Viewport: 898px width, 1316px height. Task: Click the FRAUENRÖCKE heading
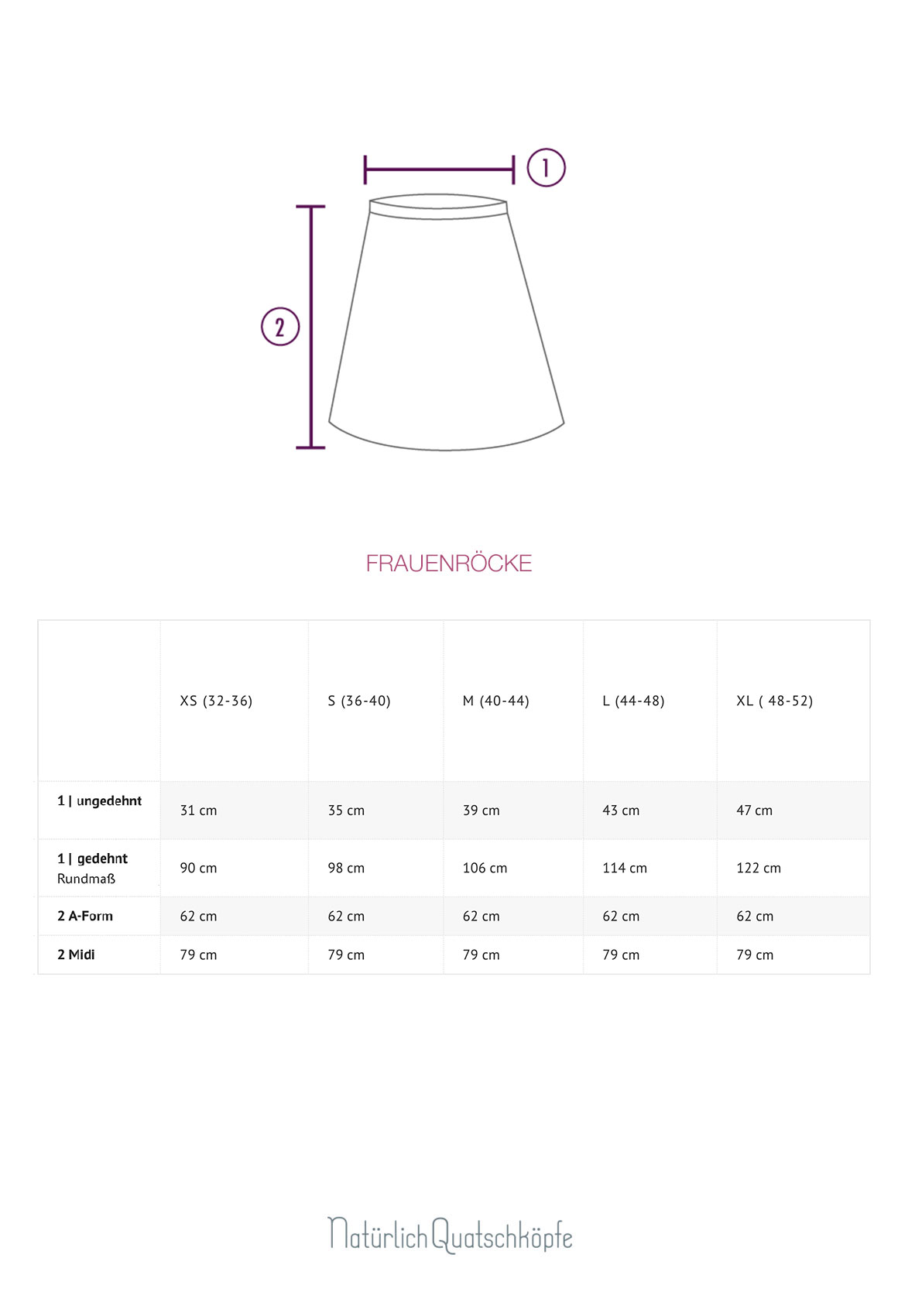449,563
